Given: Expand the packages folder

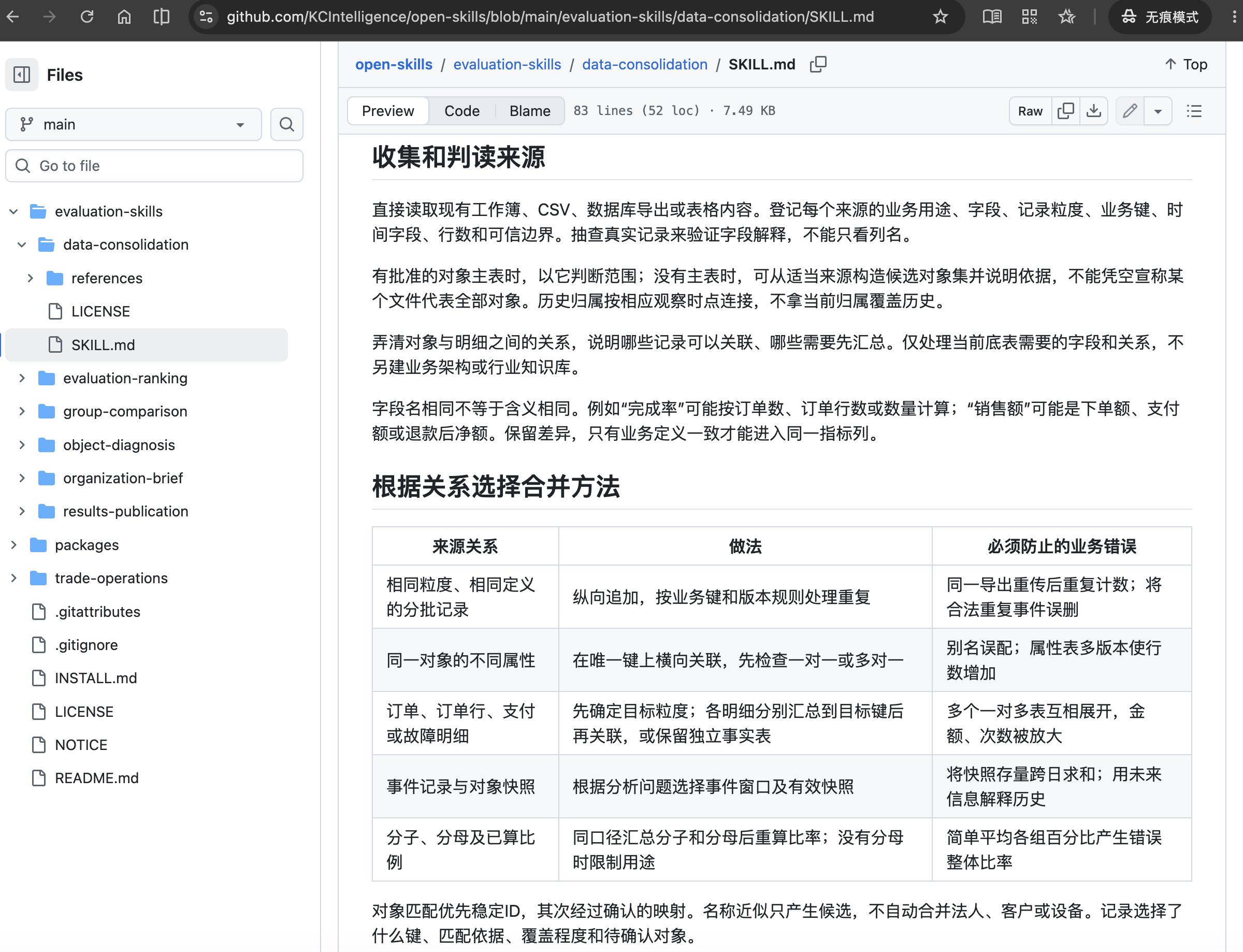Looking at the screenshot, I should point(13,544).
